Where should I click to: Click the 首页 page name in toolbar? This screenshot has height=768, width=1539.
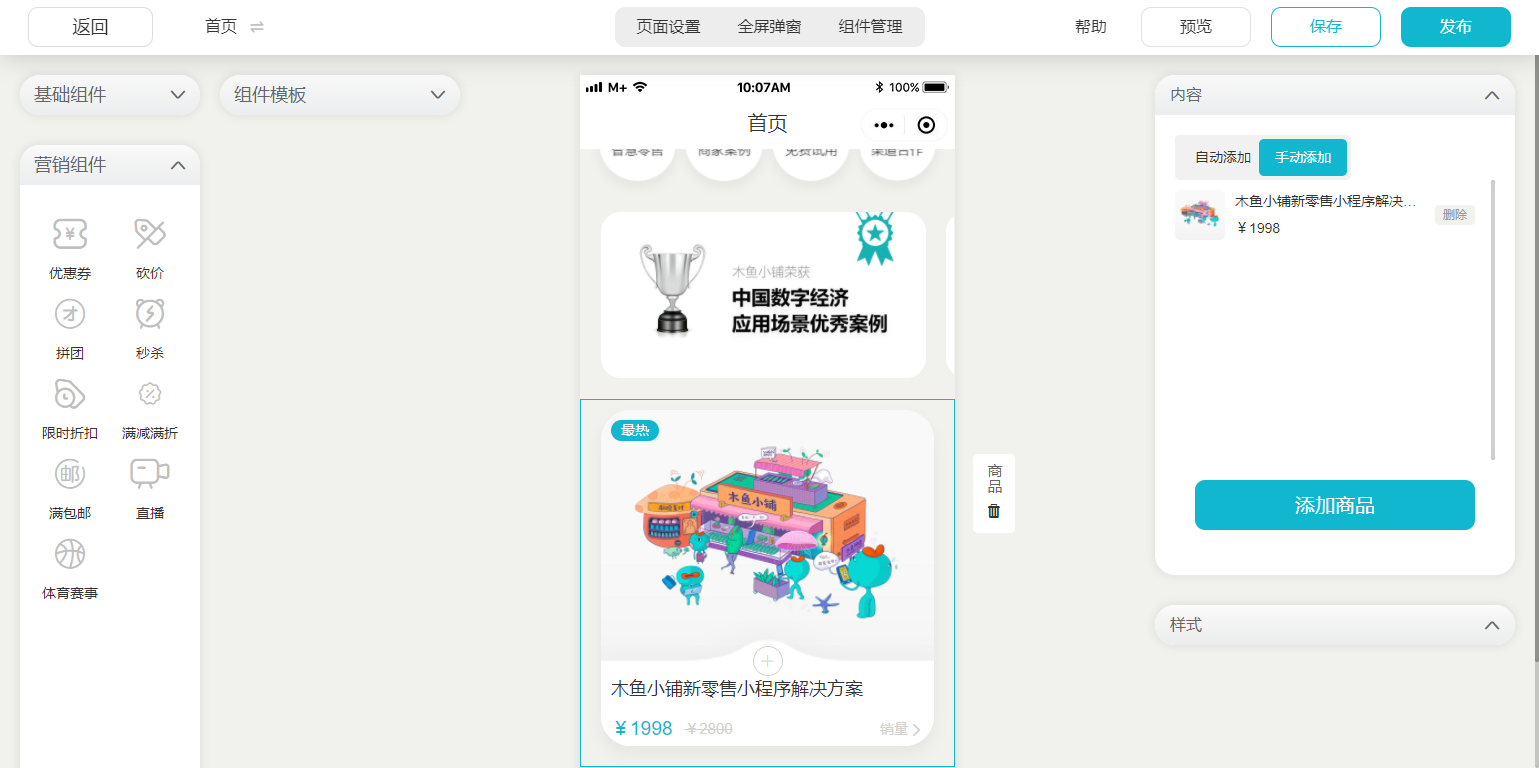[221, 27]
